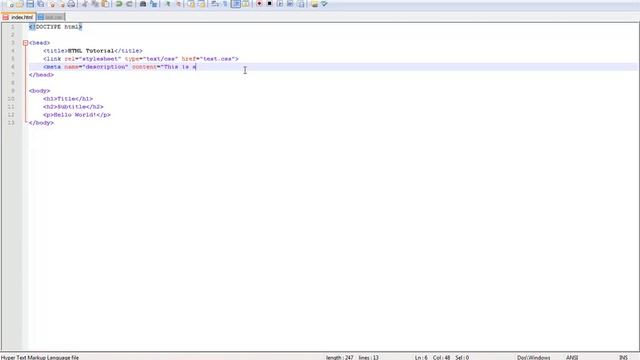
Task: Click the yellow folder icon after macro icons
Action: click(x=314, y=4)
